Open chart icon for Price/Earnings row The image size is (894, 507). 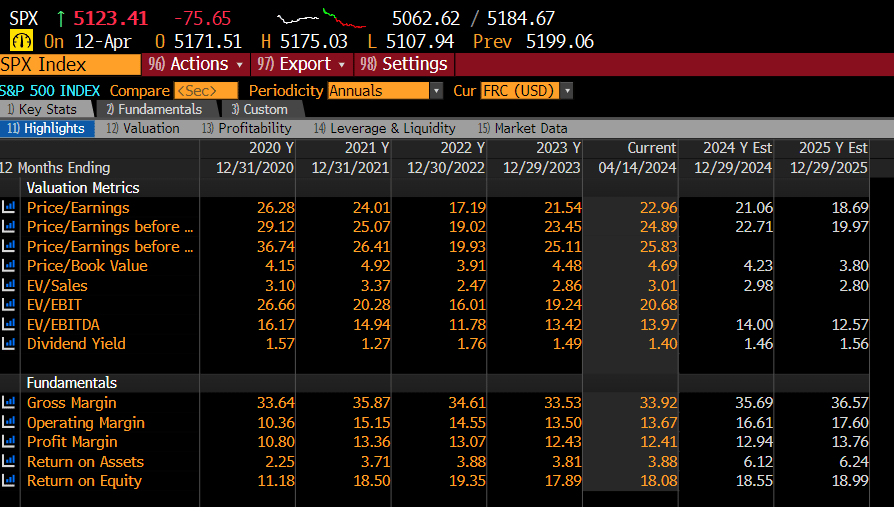pos(9,208)
